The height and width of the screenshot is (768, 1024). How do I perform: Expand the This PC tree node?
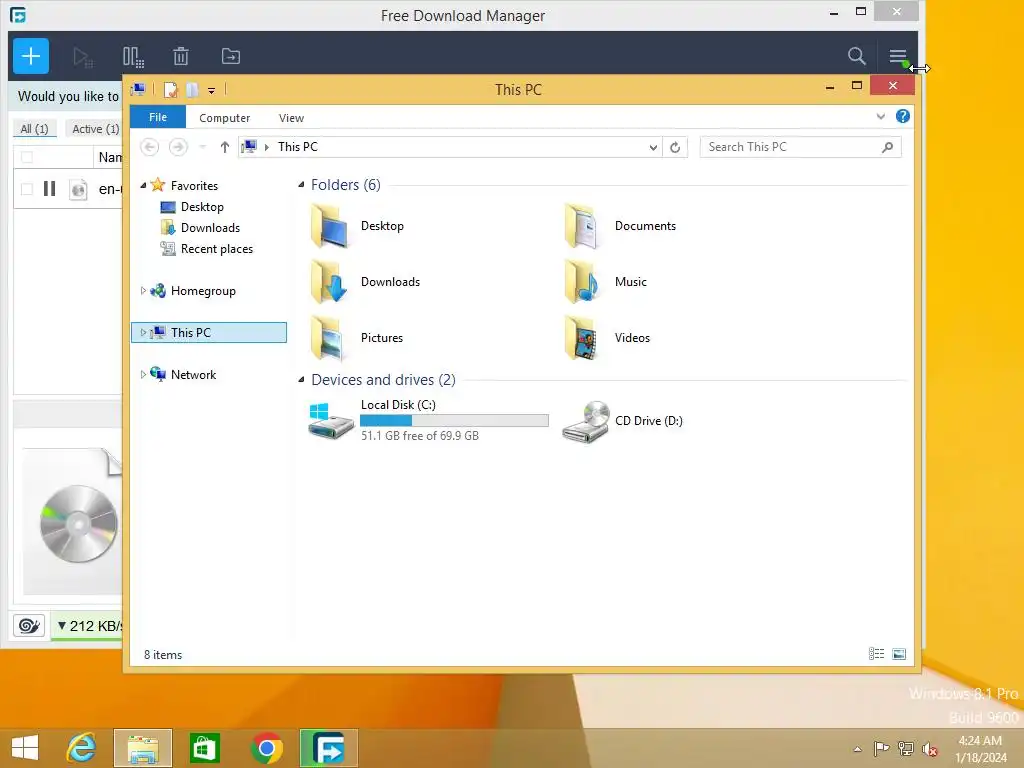143,332
